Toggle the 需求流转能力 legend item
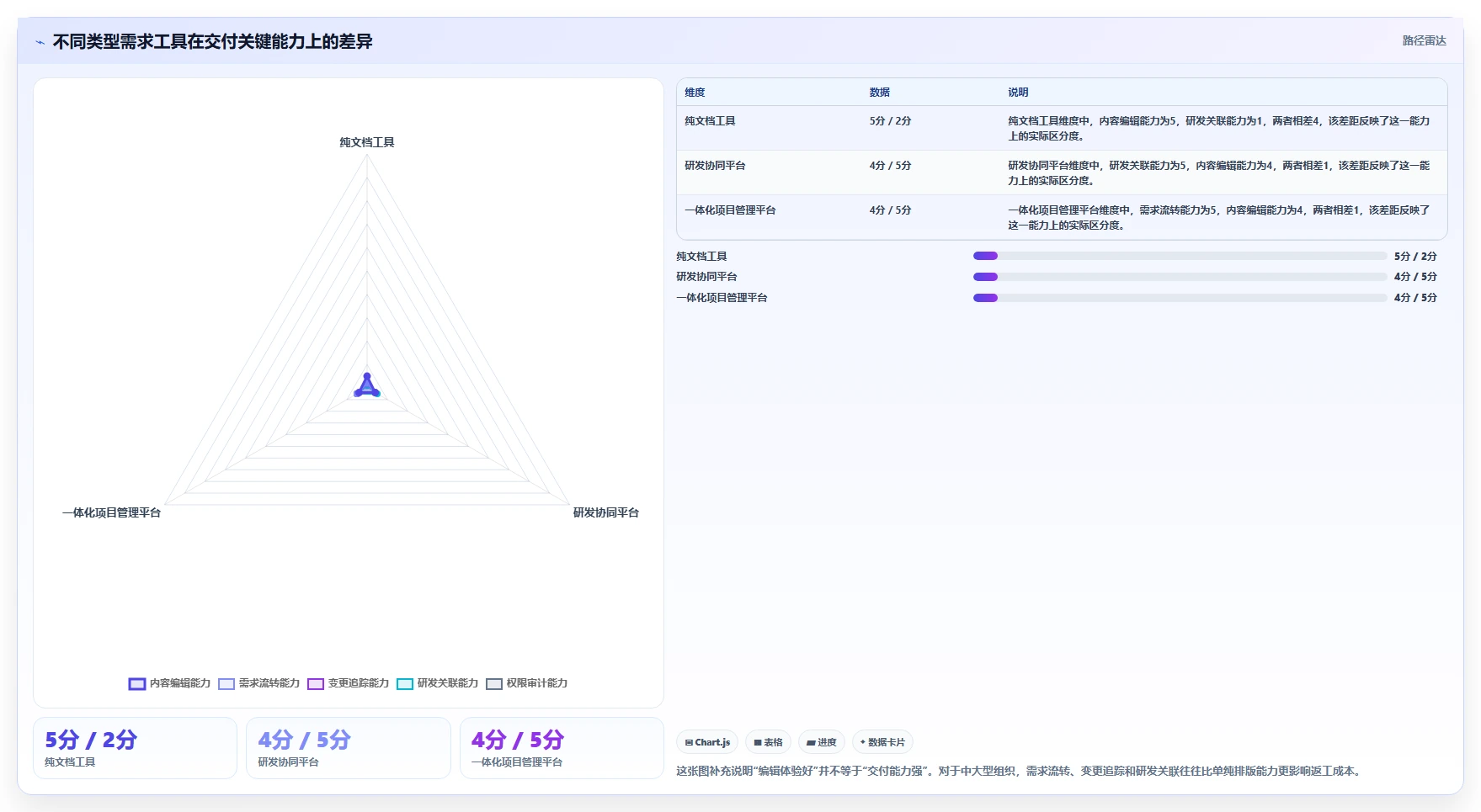1481x812 pixels. (258, 683)
